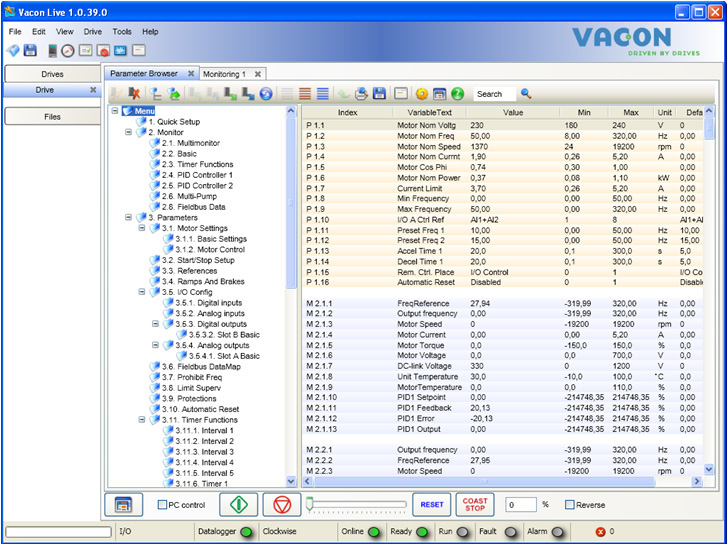
Task: Click the save floppy icon in browser toolbar
Action: 379,94
